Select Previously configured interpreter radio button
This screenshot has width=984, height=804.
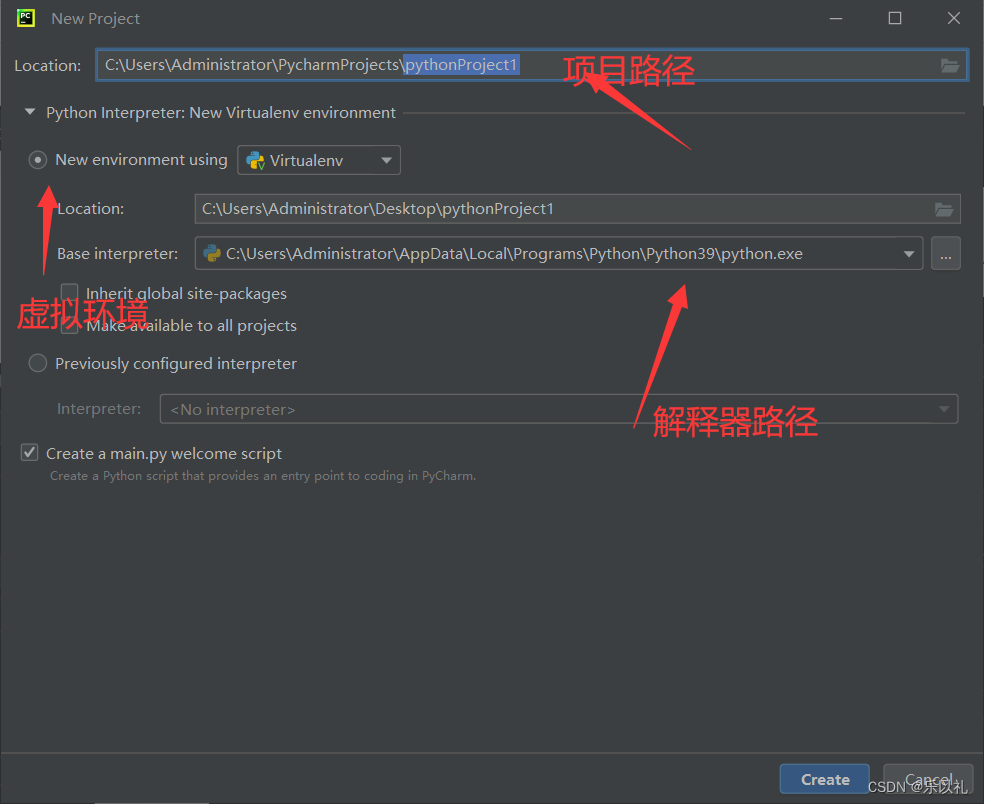38,363
